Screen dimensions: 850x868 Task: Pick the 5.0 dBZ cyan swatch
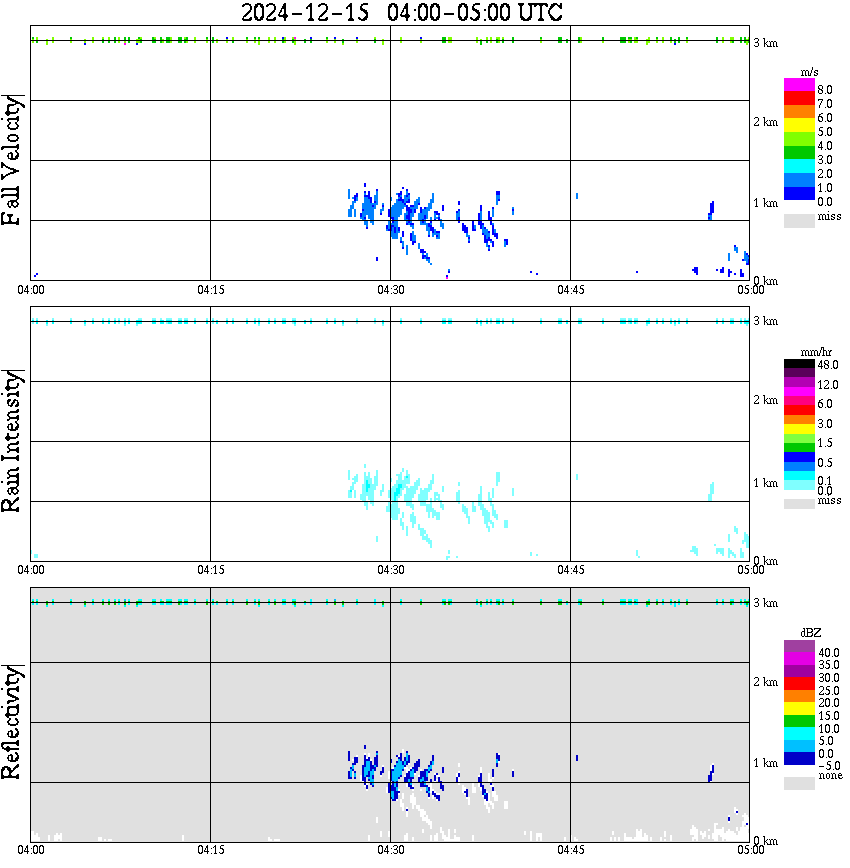point(799,733)
